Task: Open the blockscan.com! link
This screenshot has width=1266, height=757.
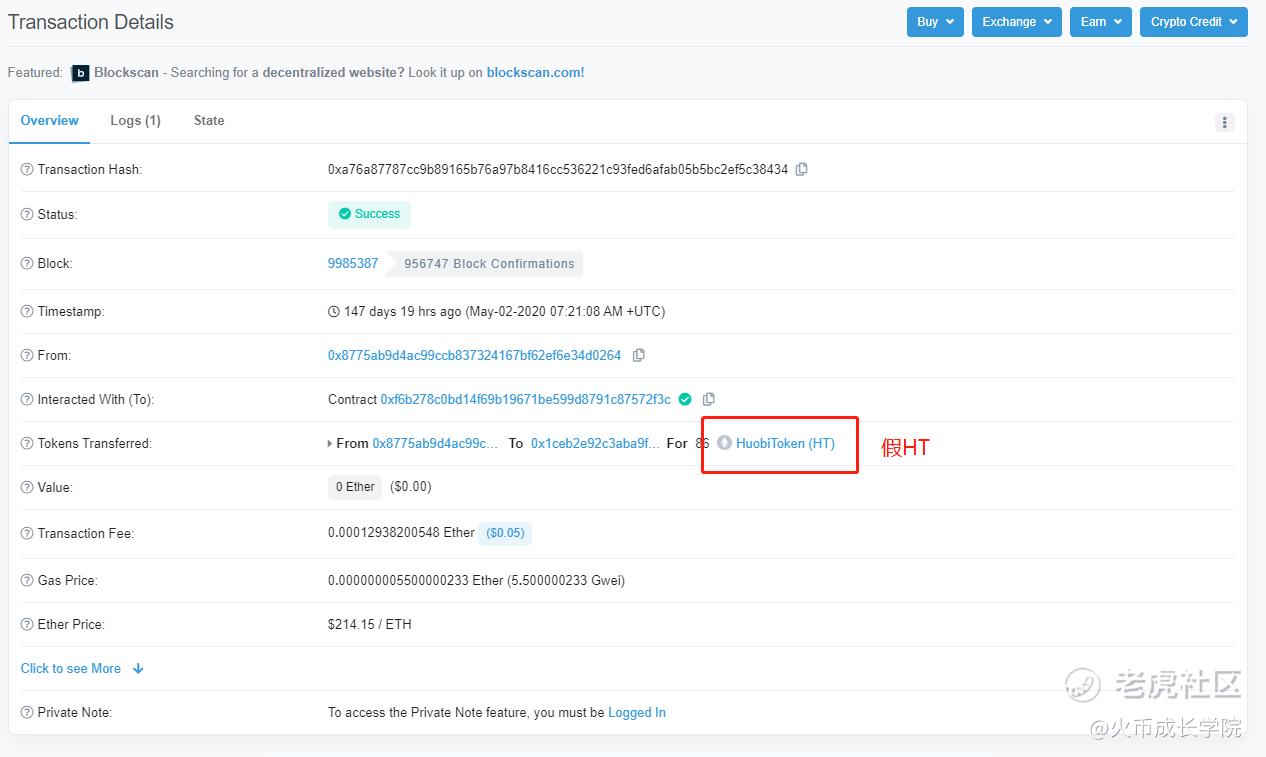Action: (535, 73)
